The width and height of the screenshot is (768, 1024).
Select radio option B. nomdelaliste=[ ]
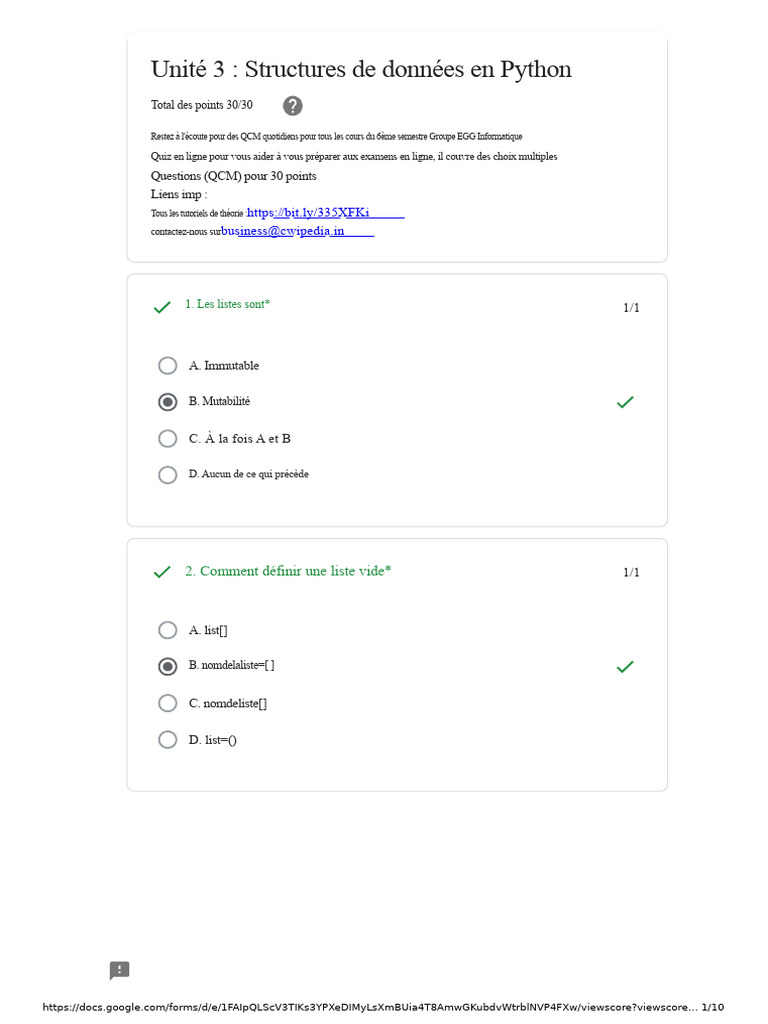[x=168, y=666]
